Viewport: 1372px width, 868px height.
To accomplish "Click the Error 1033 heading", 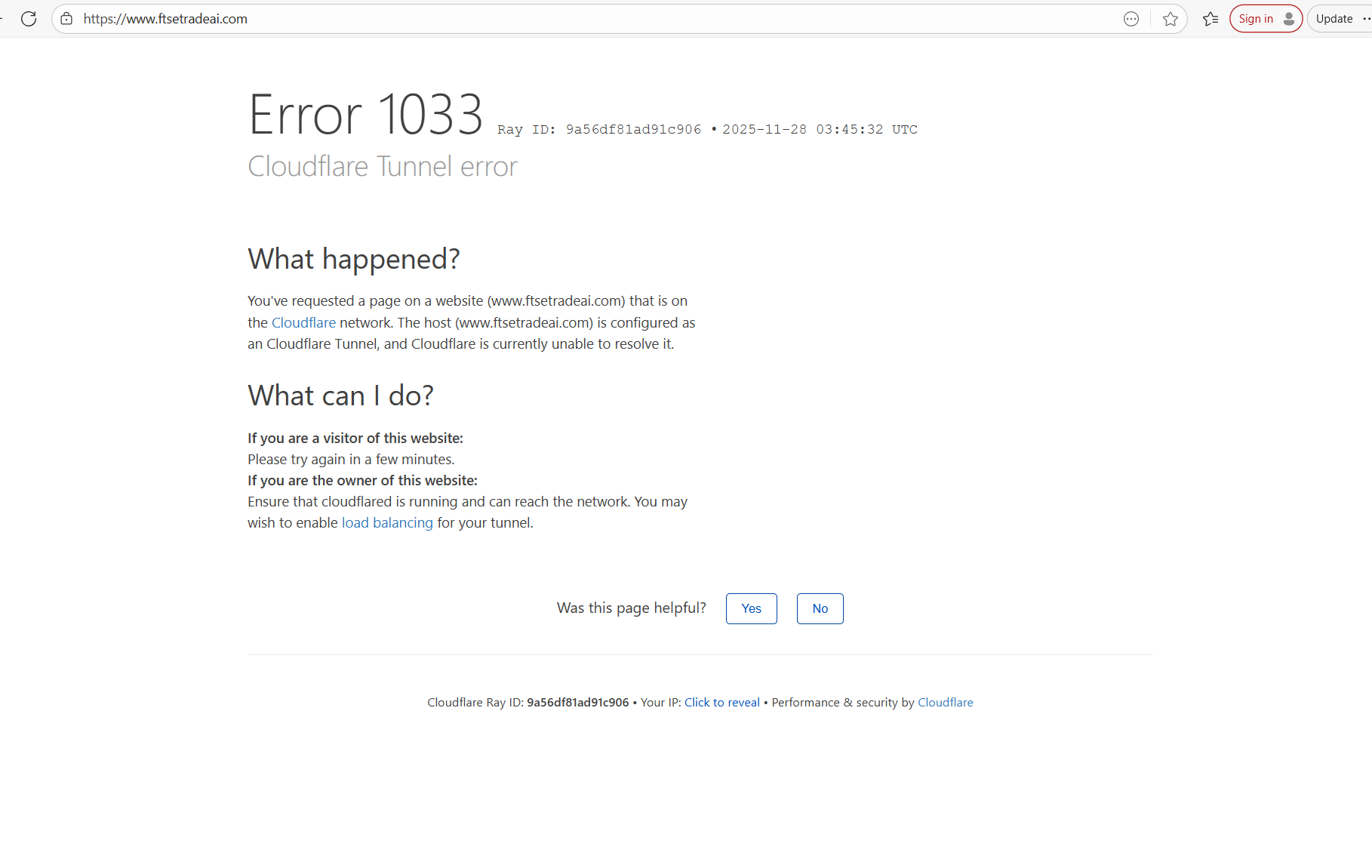I will coord(365,115).
